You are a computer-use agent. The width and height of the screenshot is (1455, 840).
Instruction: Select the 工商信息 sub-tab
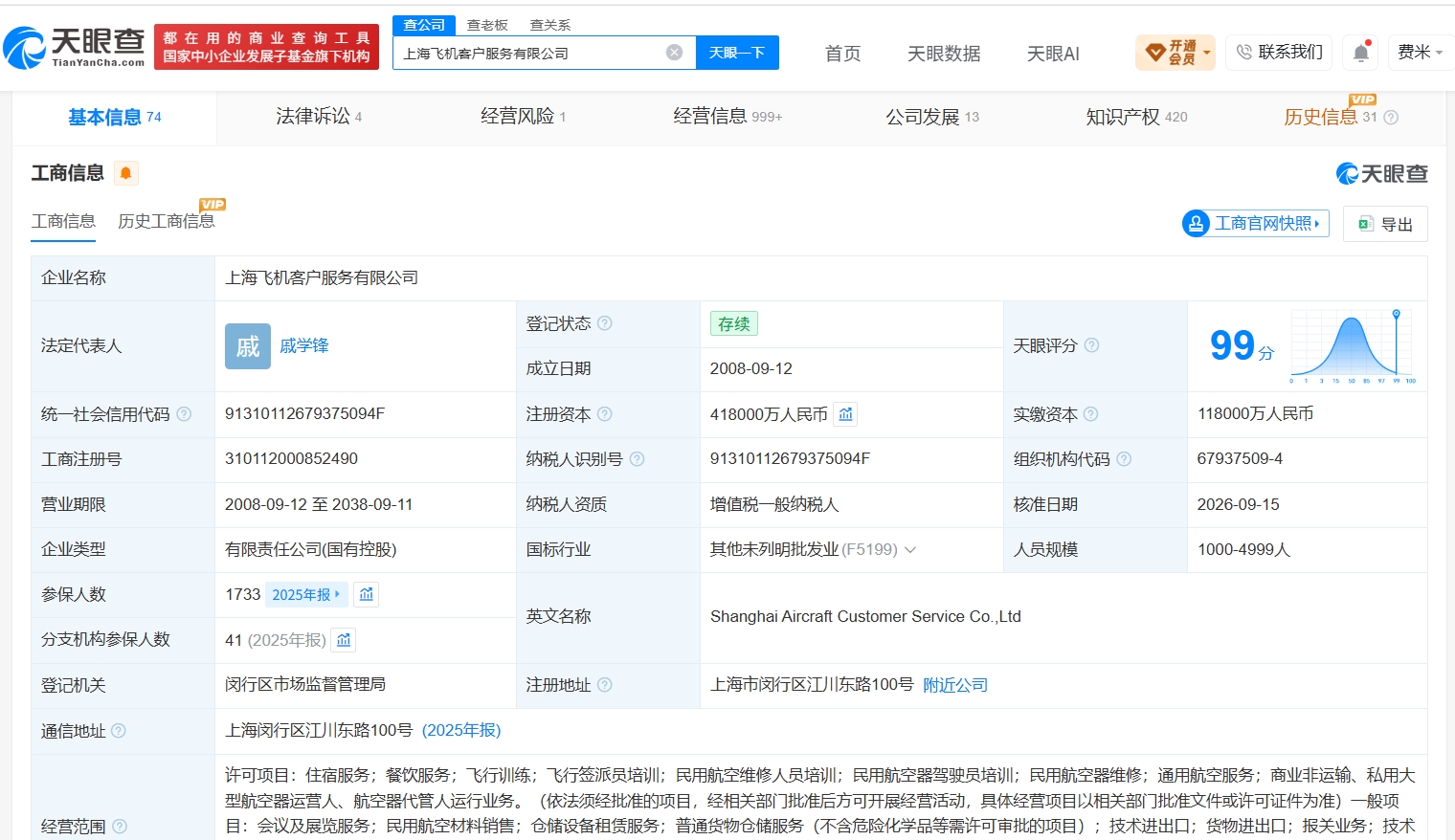point(63,221)
